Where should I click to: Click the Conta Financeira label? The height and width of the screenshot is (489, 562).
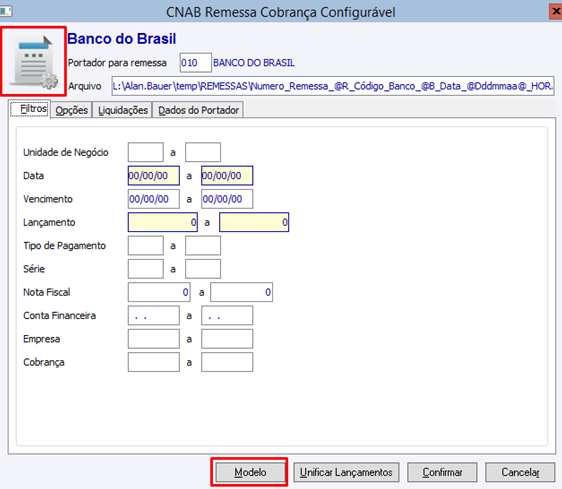pyautogui.click(x=59, y=315)
